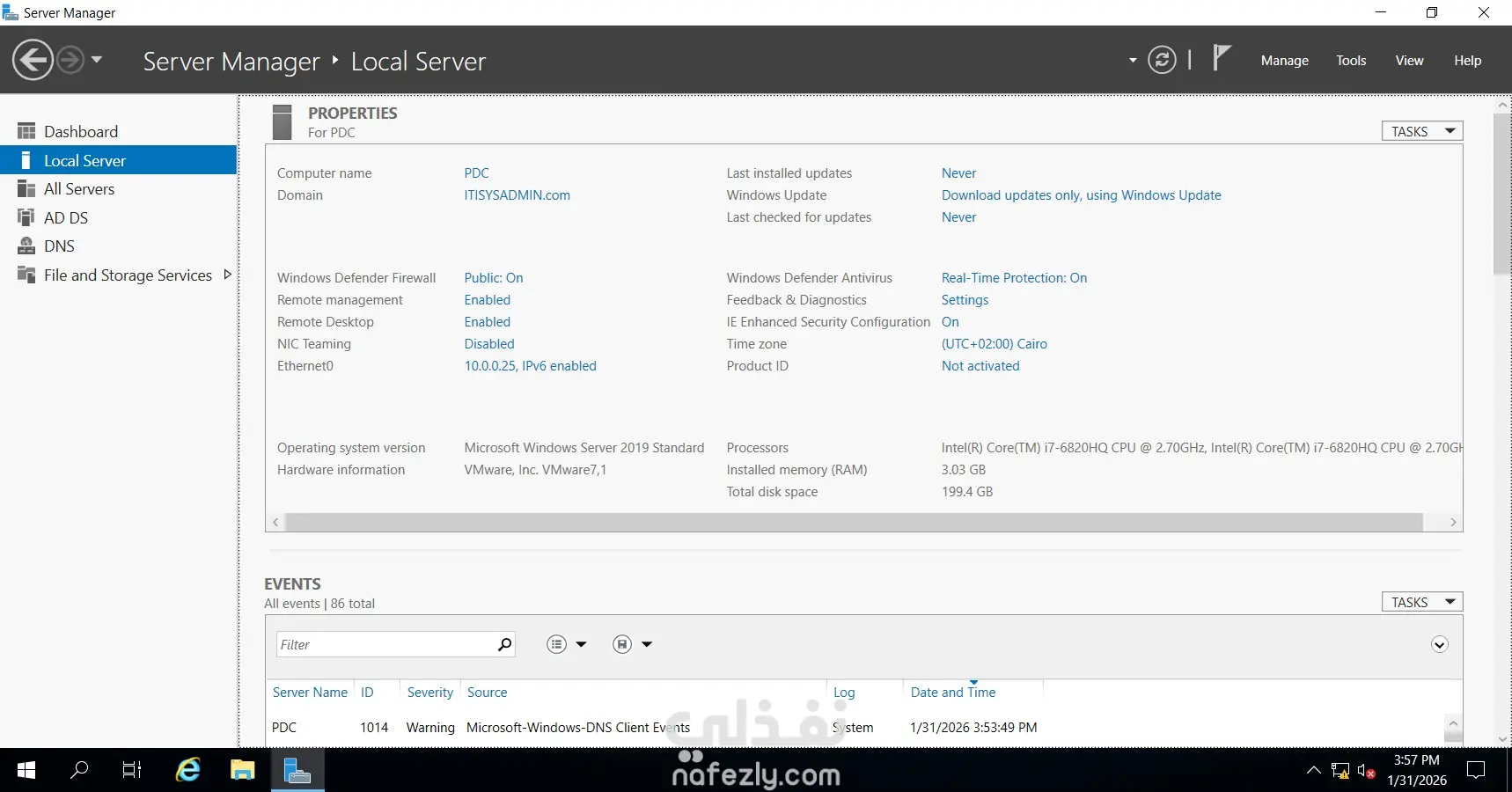
Task: Sort events by Date and Time column
Action: (x=952, y=693)
